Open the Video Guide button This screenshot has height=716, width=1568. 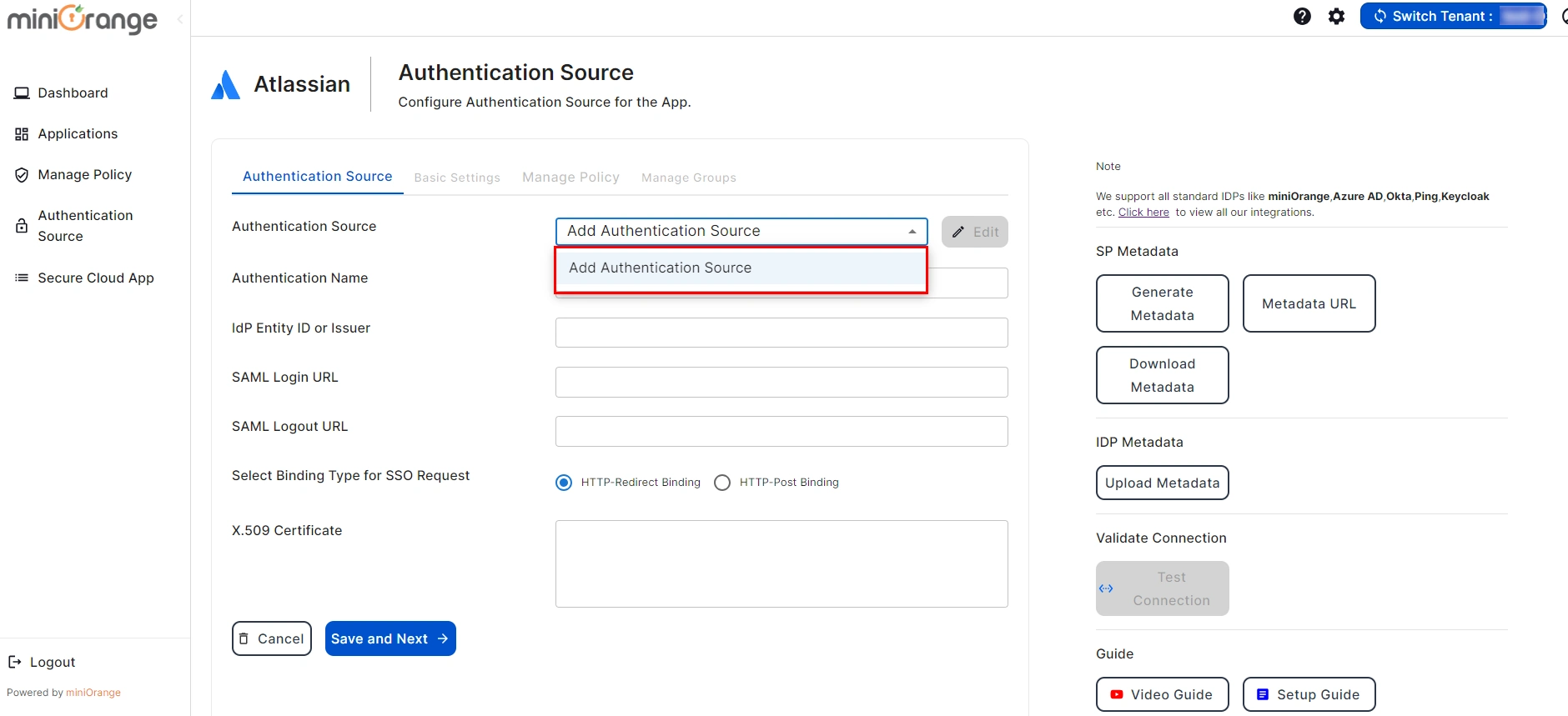coord(1163,694)
